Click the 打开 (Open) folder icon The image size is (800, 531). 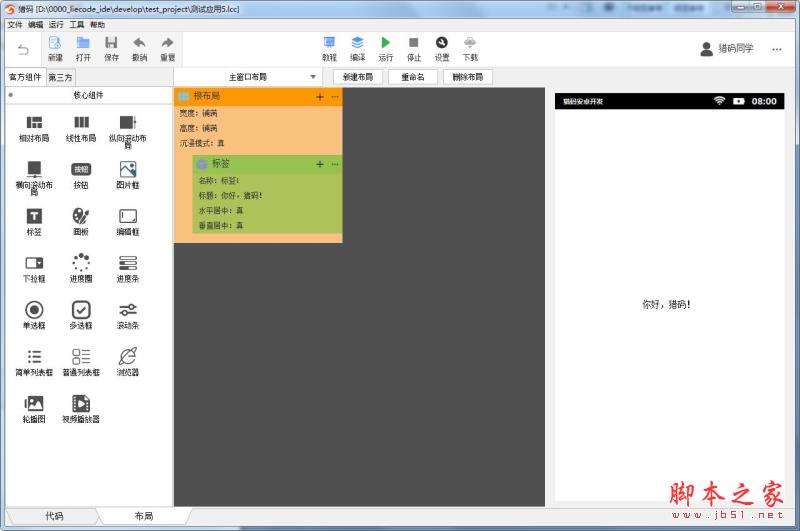point(83,48)
